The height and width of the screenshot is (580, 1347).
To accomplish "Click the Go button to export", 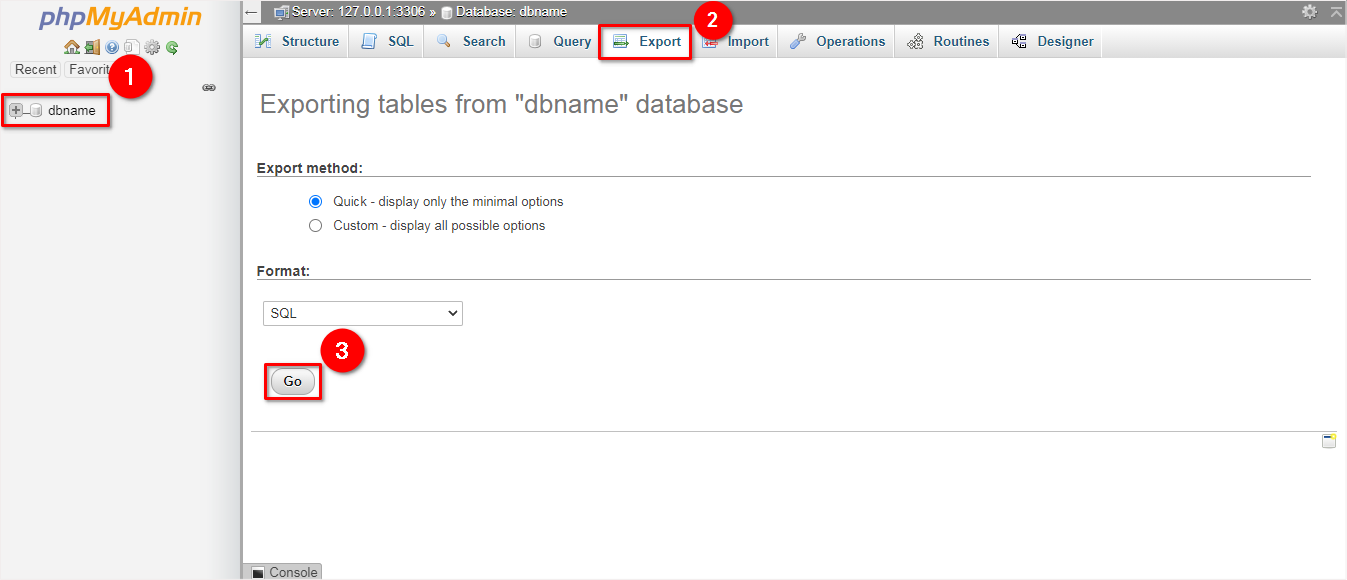I will click(292, 381).
